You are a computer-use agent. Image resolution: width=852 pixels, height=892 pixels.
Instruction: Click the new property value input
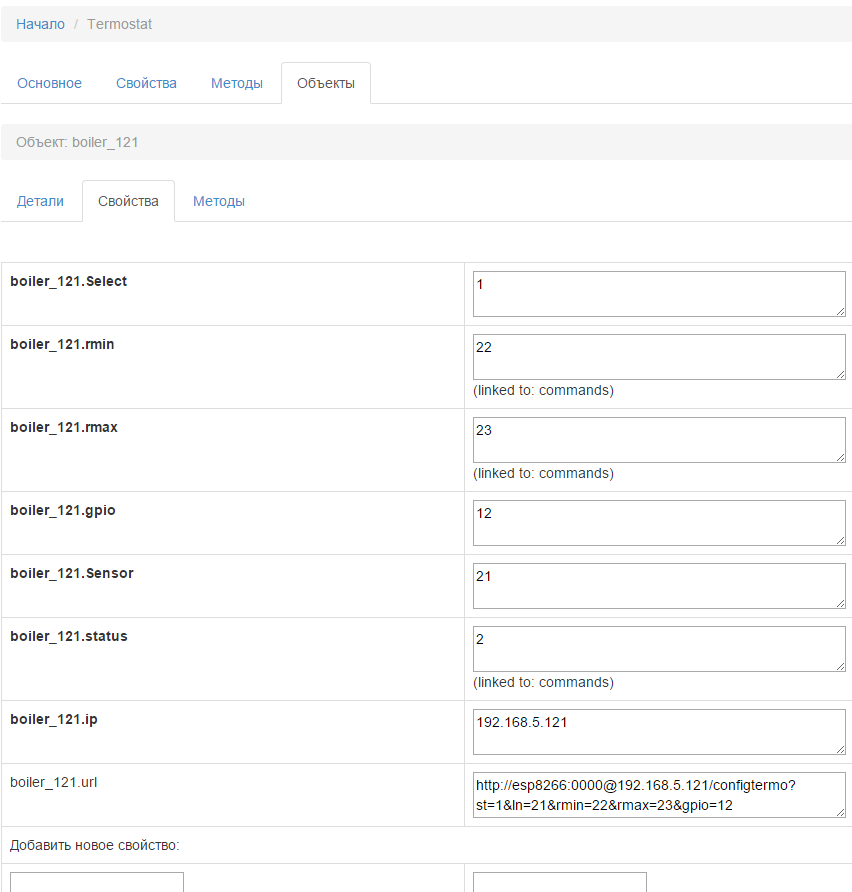[559, 882]
